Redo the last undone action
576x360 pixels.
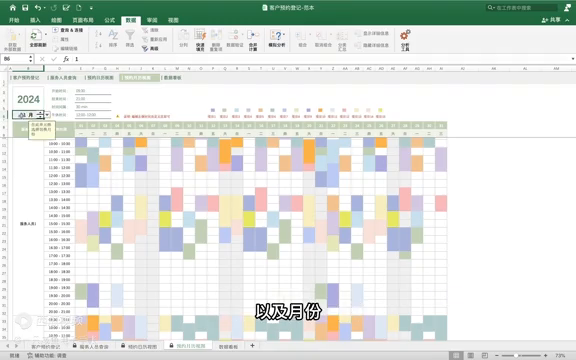coord(54,7)
